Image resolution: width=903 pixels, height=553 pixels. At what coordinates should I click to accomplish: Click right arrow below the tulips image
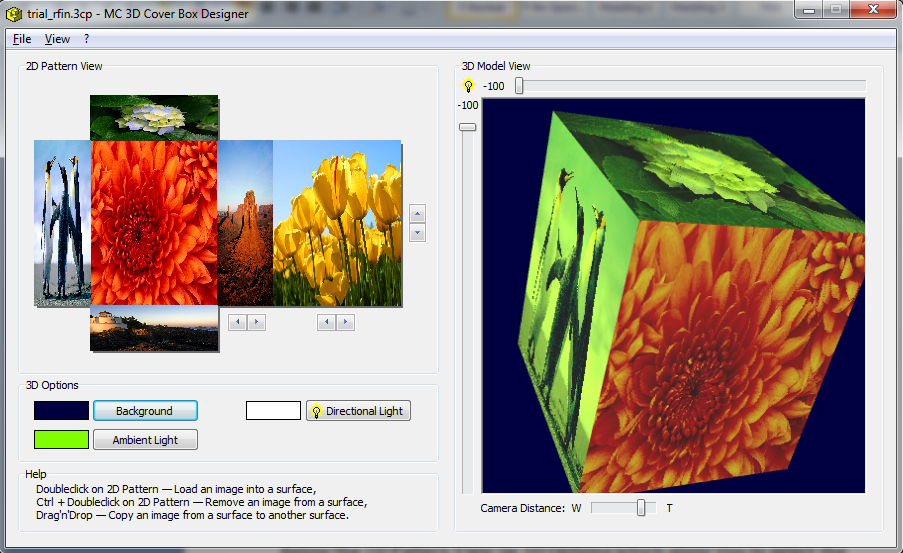tap(345, 322)
